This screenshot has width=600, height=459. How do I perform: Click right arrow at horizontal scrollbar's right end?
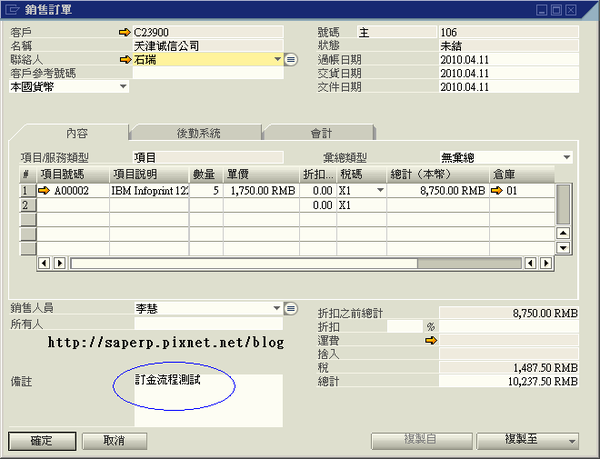point(546,263)
